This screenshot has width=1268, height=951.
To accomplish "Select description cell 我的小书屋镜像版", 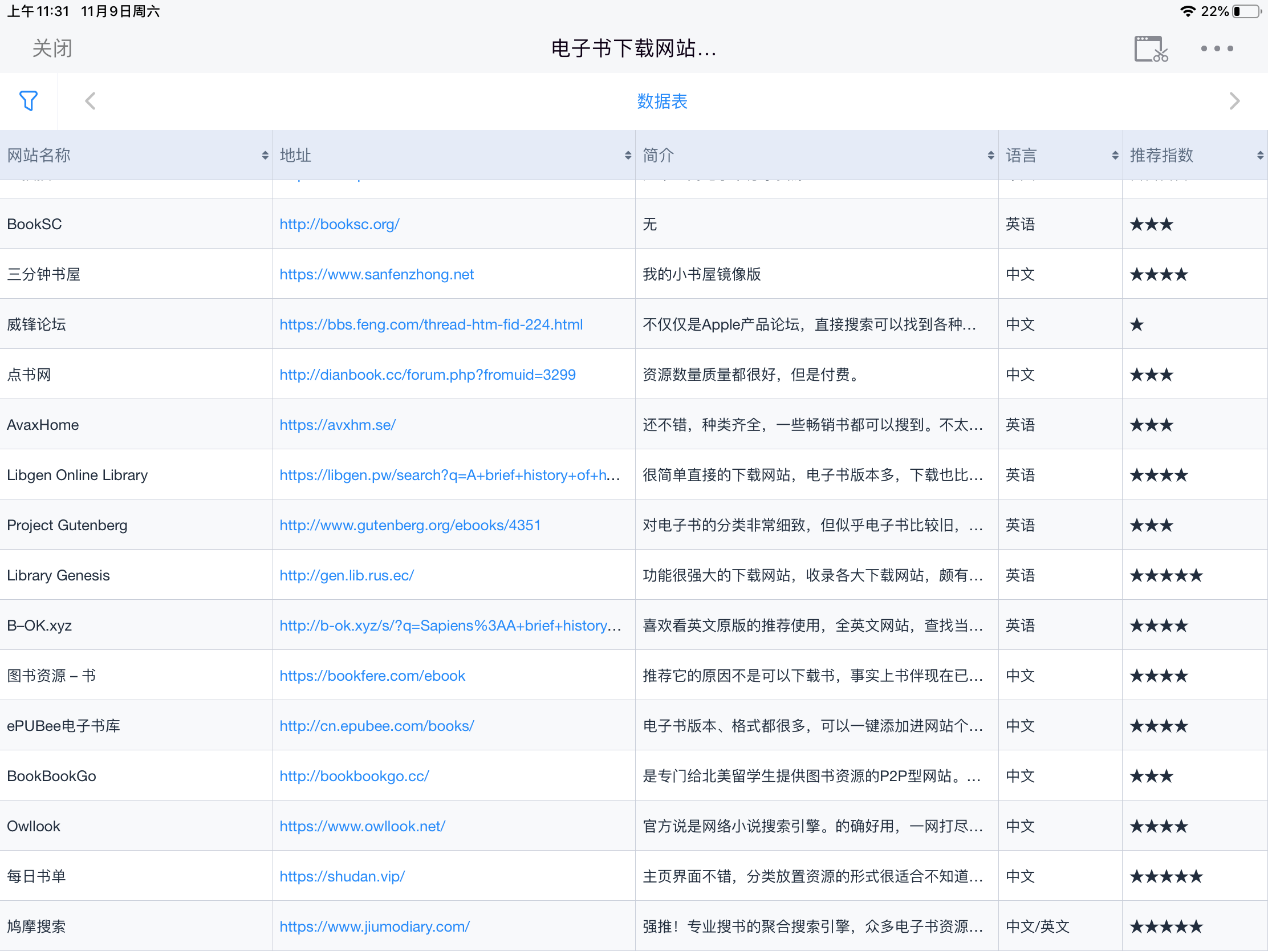I will [x=817, y=274].
